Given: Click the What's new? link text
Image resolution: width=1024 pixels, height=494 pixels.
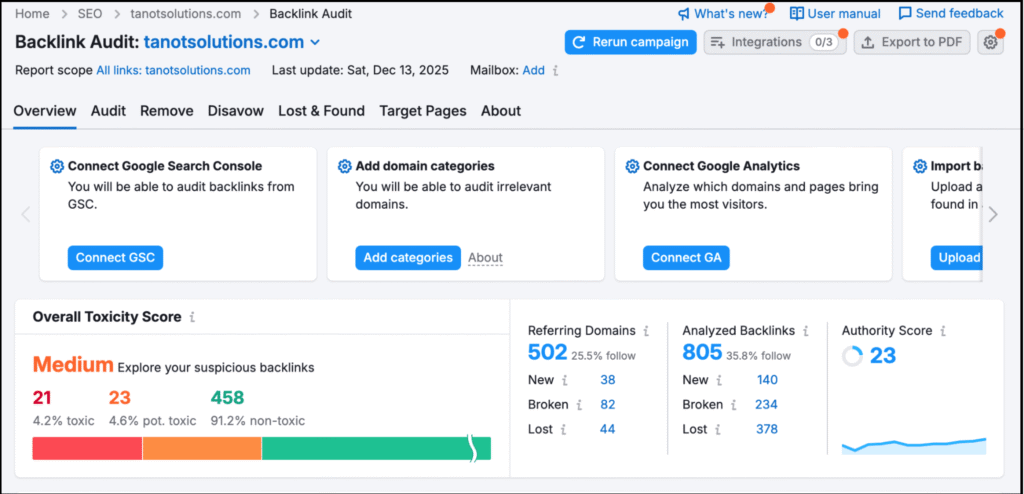Looking at the screenshot, I should pos(731,14).
